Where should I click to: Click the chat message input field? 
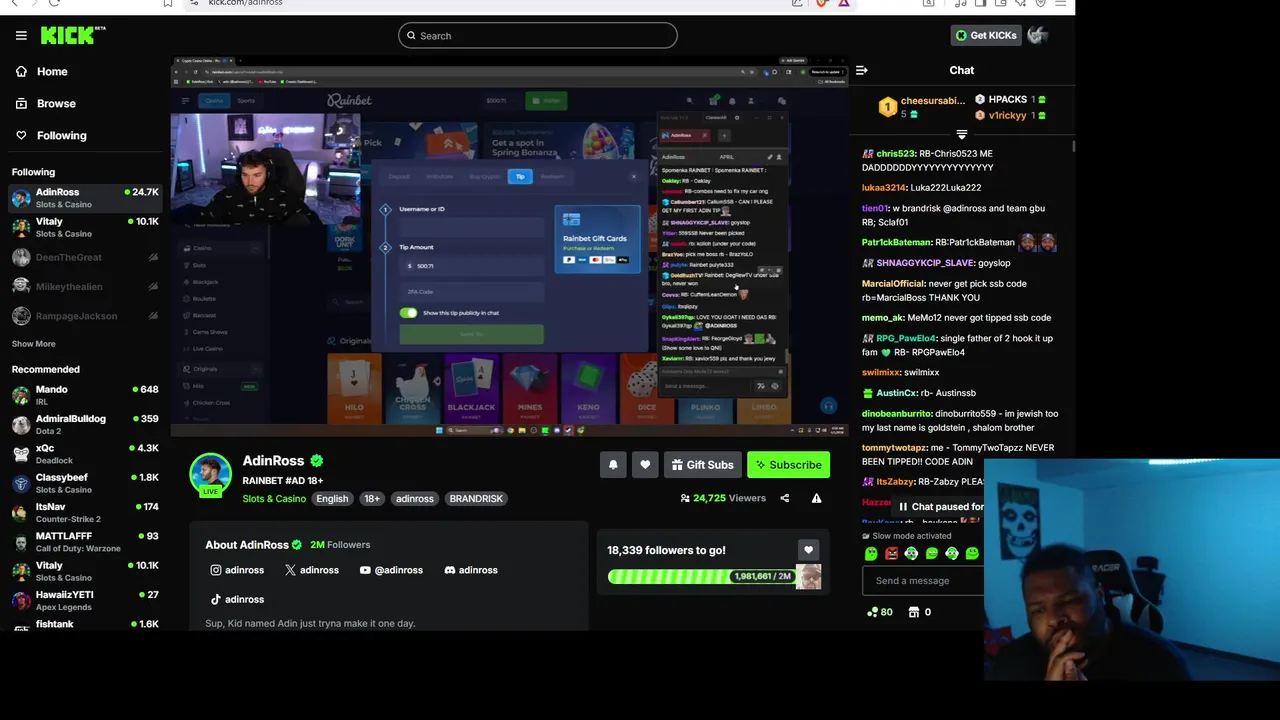point(923,580)
